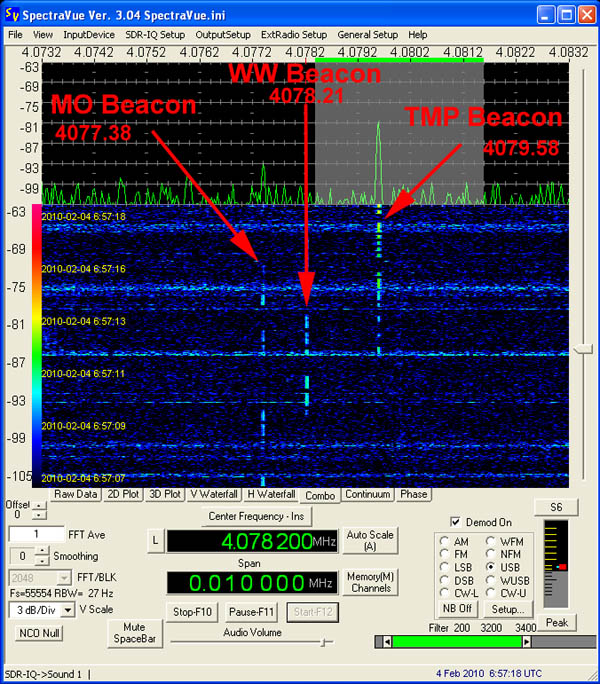Switch to the 2D Plot tab
Viewport: 600px width, 684px height.
tap(123, 494)
